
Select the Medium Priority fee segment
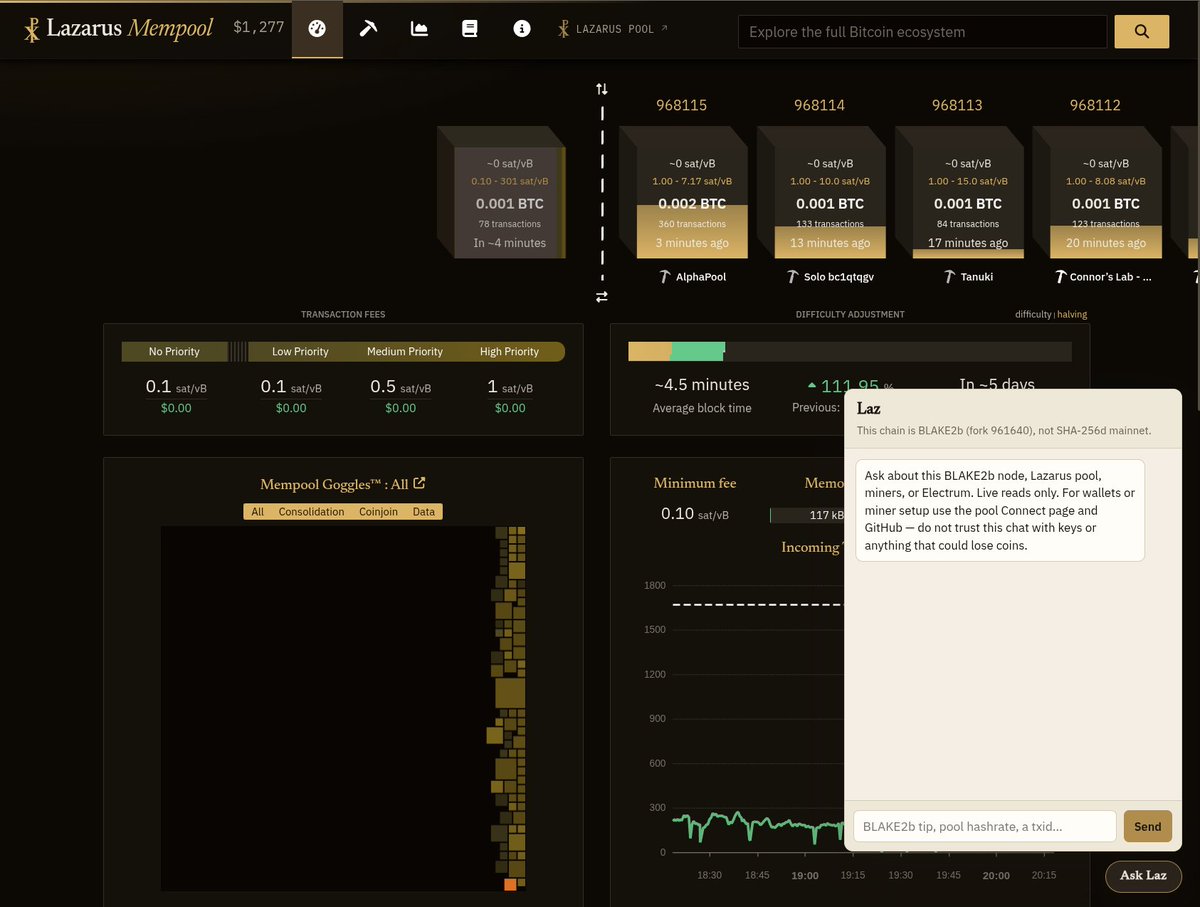point(404,352)
